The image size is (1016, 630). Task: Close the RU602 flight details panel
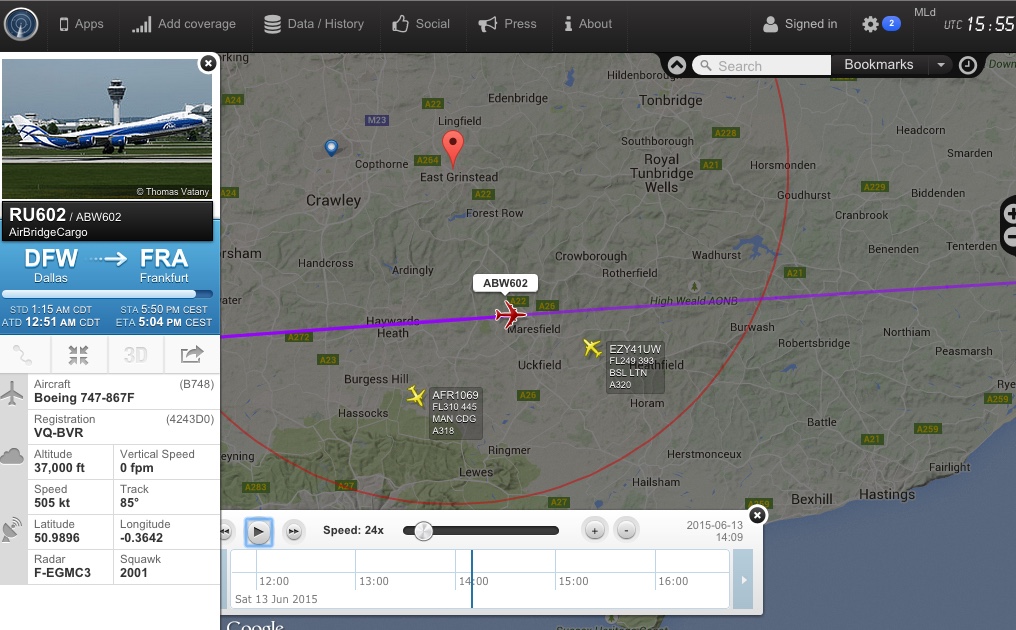point(208,63)
